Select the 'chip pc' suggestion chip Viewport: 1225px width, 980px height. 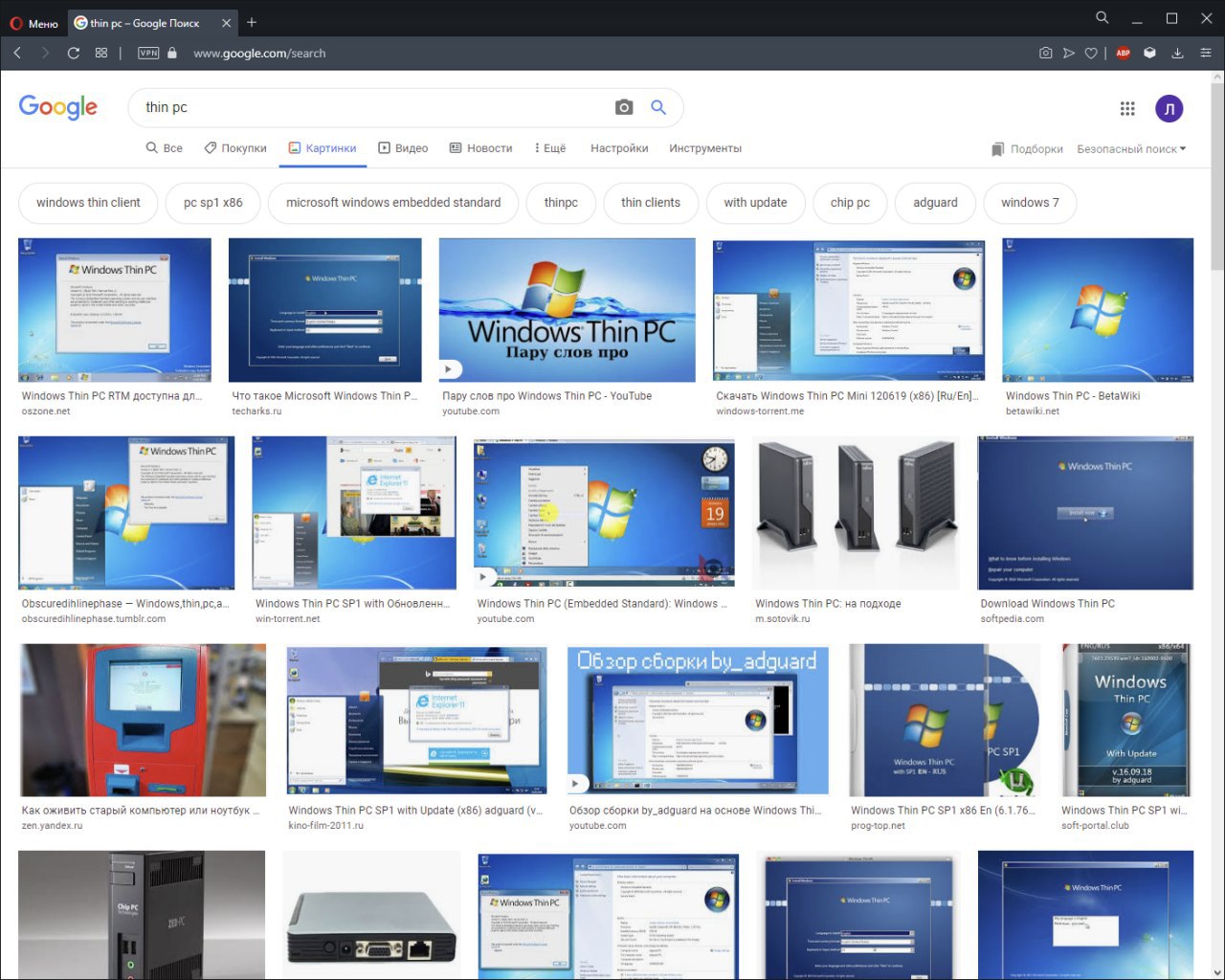point(850,203)
